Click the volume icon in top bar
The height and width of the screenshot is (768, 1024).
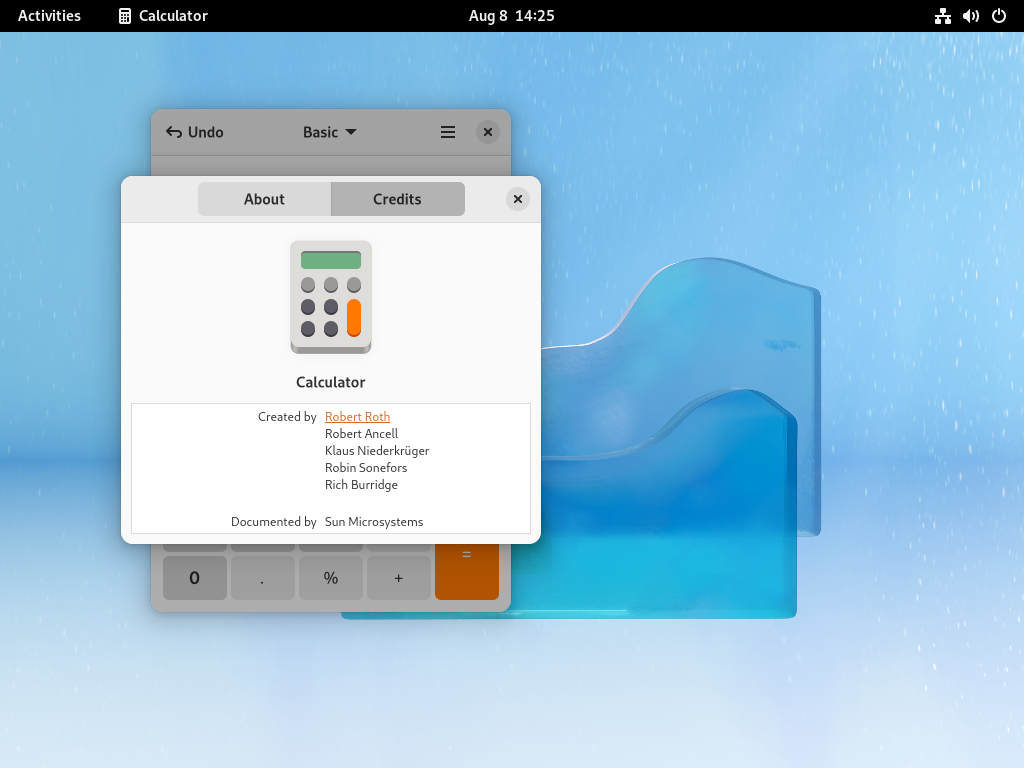970,16
